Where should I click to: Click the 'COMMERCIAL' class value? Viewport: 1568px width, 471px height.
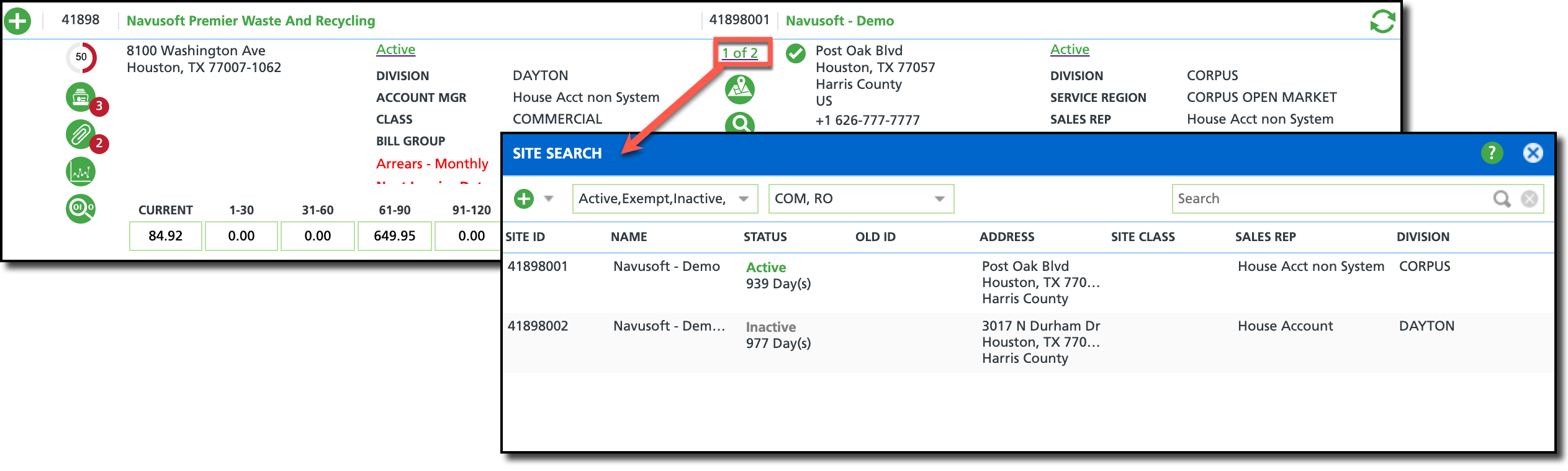click(557, 119)
